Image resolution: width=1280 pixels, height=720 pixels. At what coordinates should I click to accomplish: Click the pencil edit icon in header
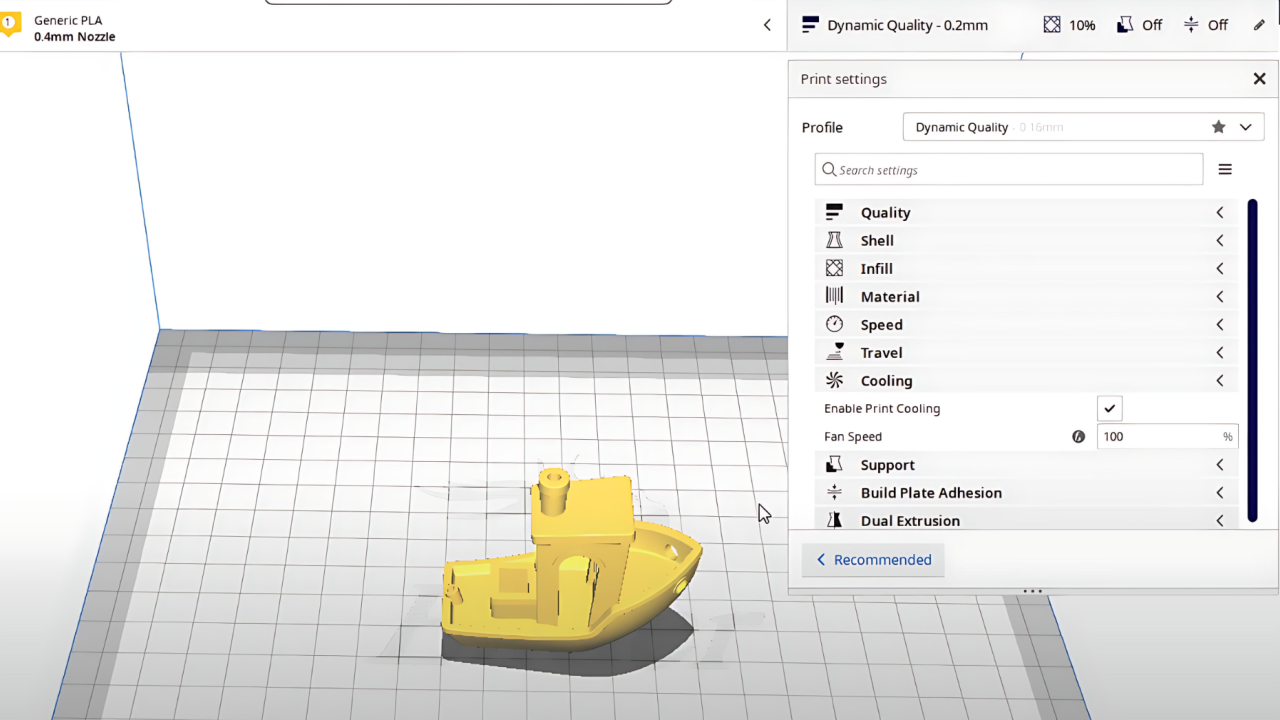1259,25
